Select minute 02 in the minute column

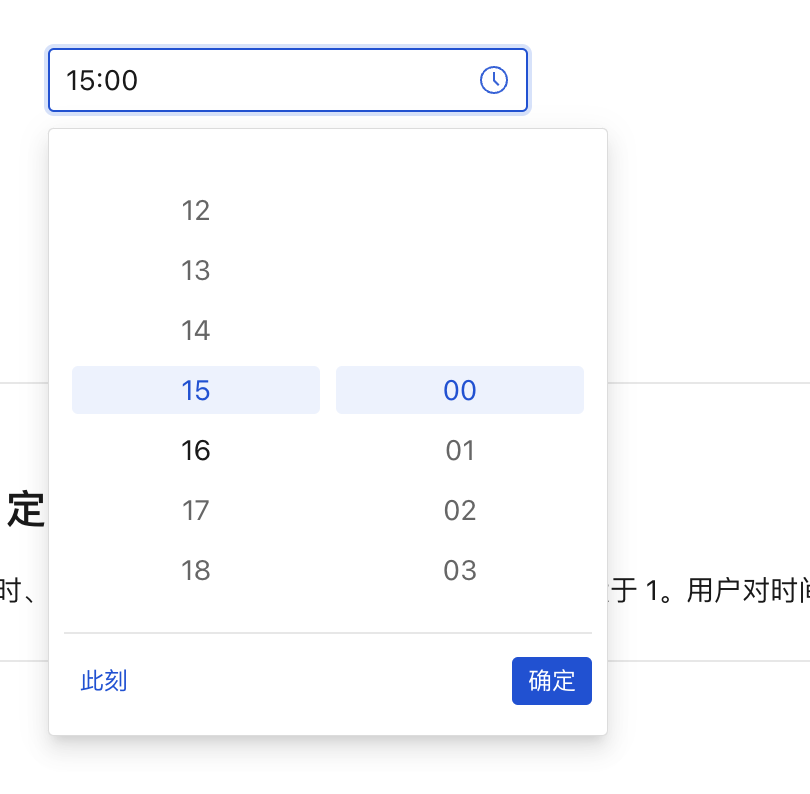[460, 510]
